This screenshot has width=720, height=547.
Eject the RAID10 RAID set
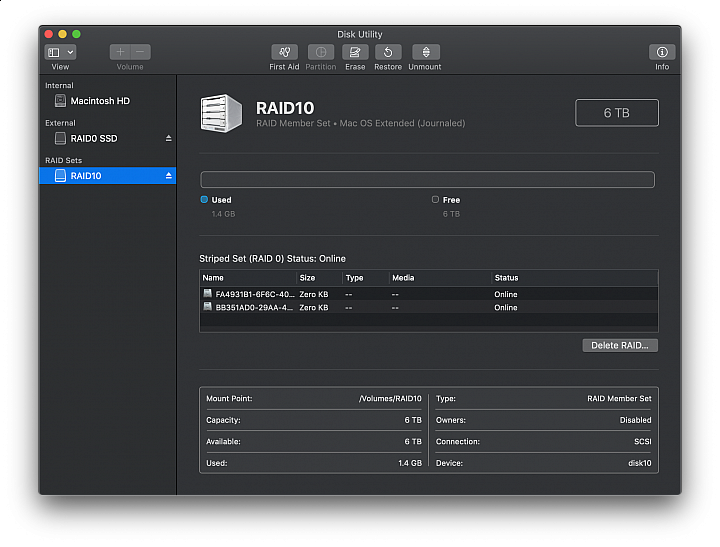(x=169, y=175)
